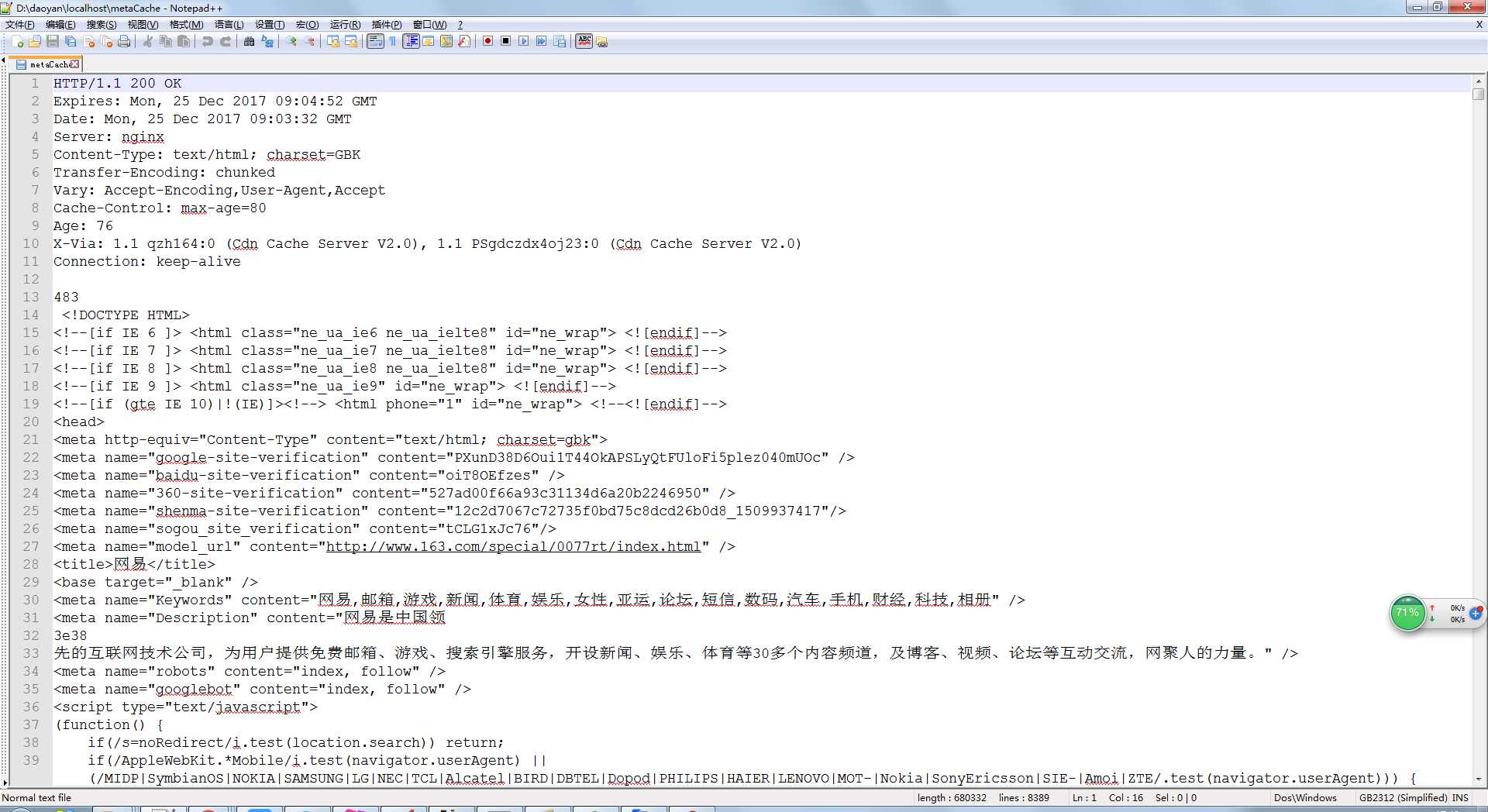Image resolution: width=1488 pixels, height=812 pixels.
Task: Save current recorded macro icon
Action: pyautogui.click(x=559, y=42)
